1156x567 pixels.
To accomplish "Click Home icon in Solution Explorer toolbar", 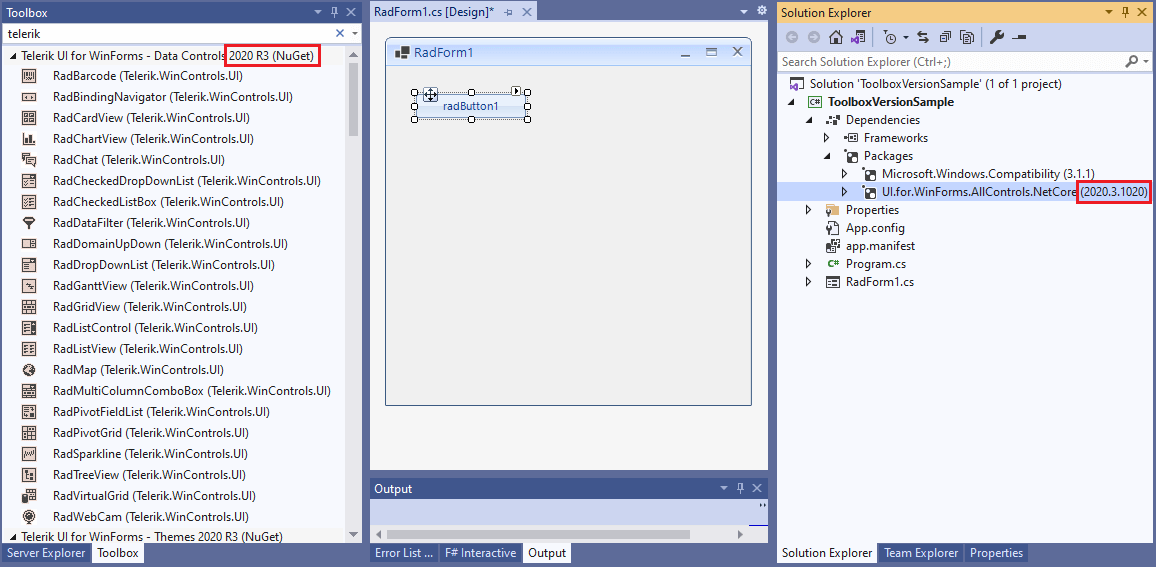I will click(x=835, y=37).
